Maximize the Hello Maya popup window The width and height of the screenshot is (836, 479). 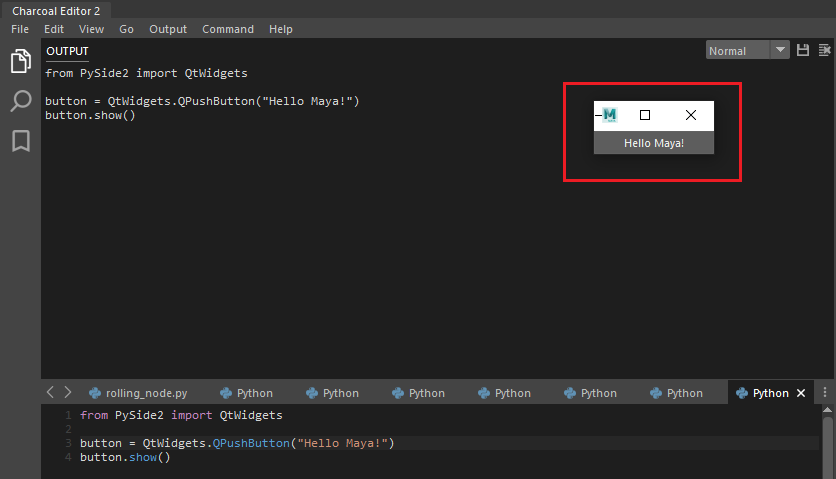645,115
